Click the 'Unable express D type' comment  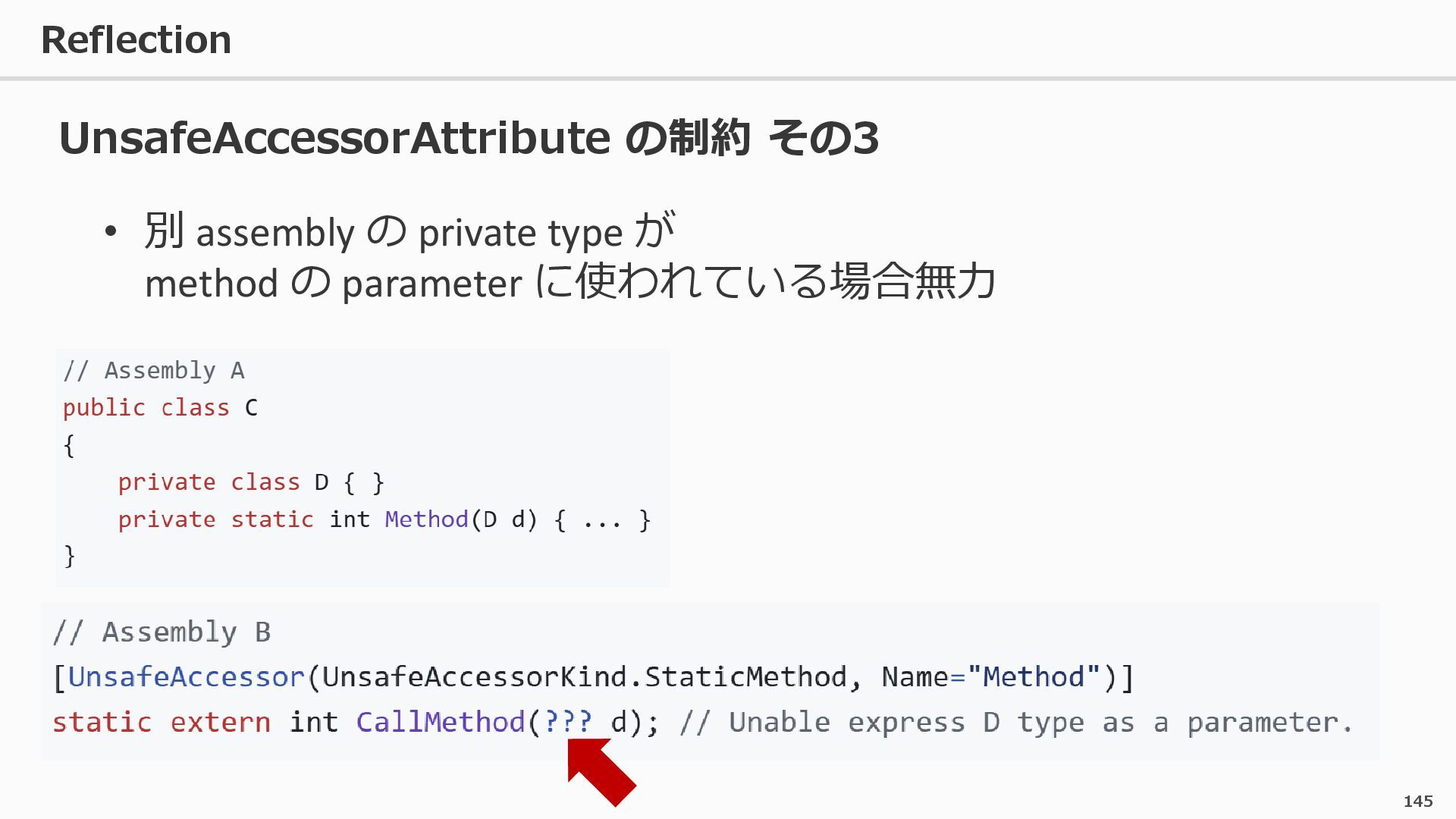(x=1016, y=722)
